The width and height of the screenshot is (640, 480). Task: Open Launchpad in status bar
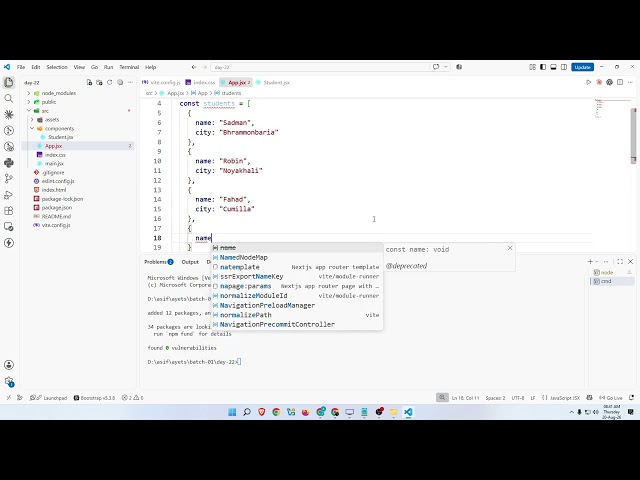point(48,398)
